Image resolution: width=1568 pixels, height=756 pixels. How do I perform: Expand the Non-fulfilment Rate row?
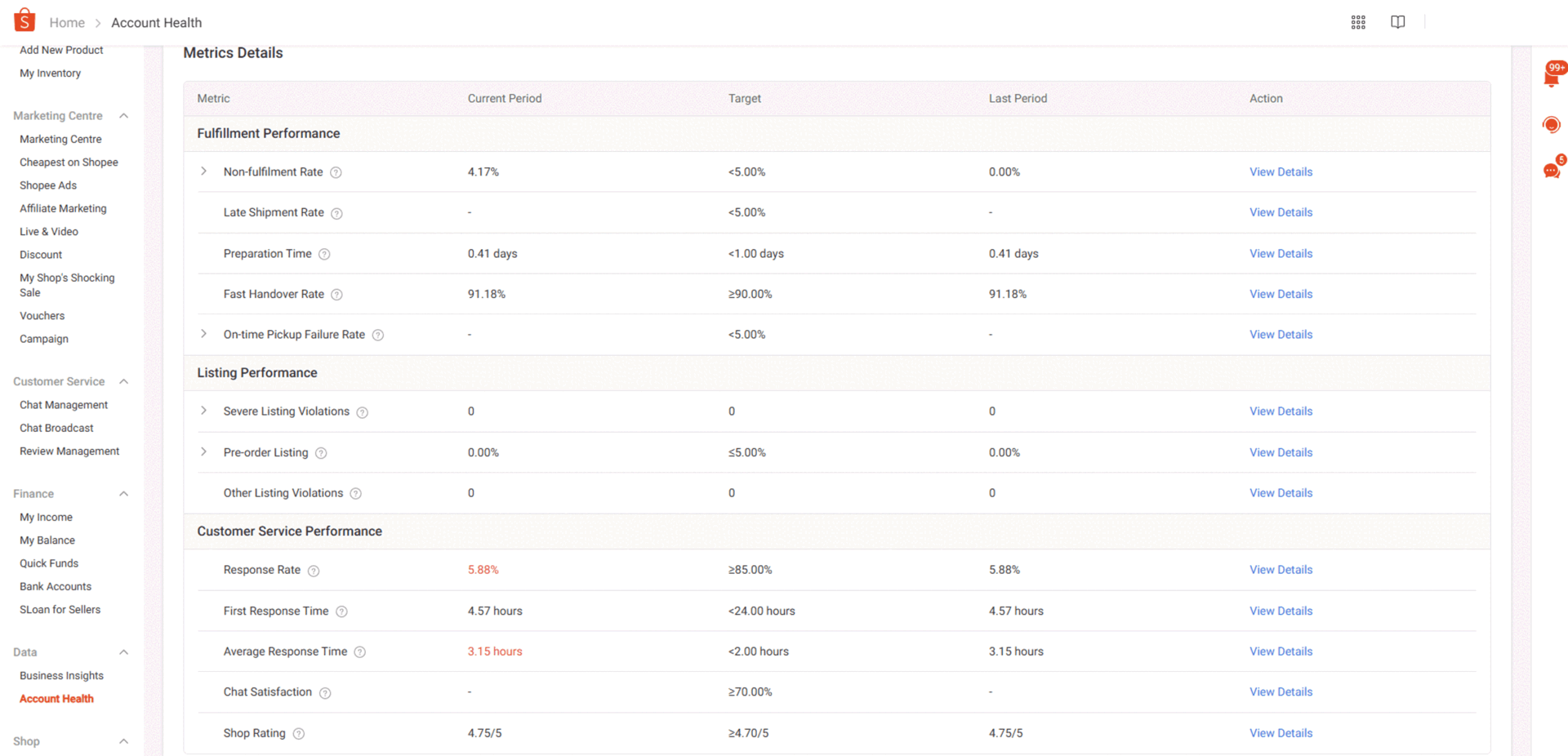204,171
